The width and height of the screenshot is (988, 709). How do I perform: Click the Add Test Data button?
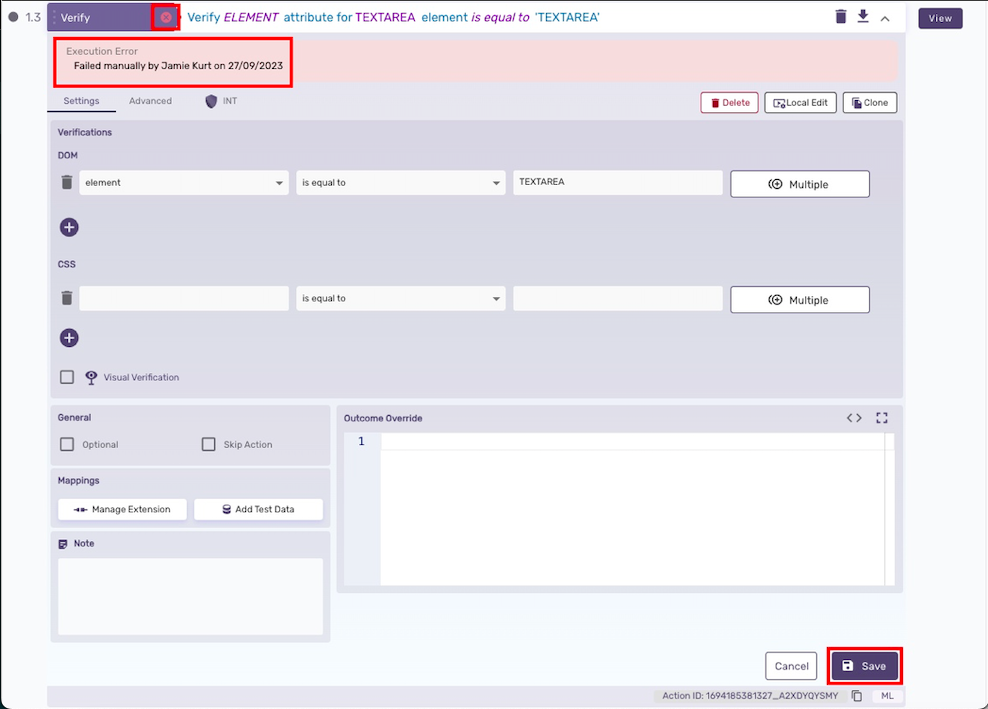pos(258,509)
